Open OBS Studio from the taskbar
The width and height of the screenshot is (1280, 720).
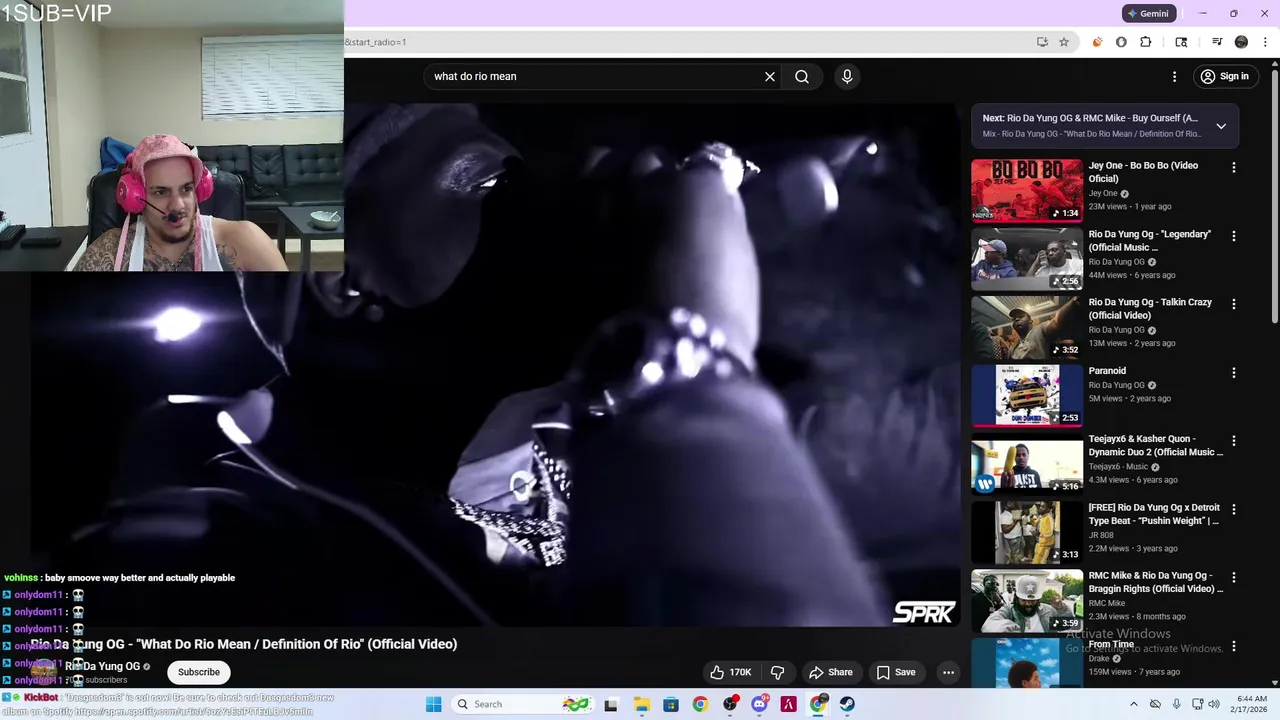730,704
